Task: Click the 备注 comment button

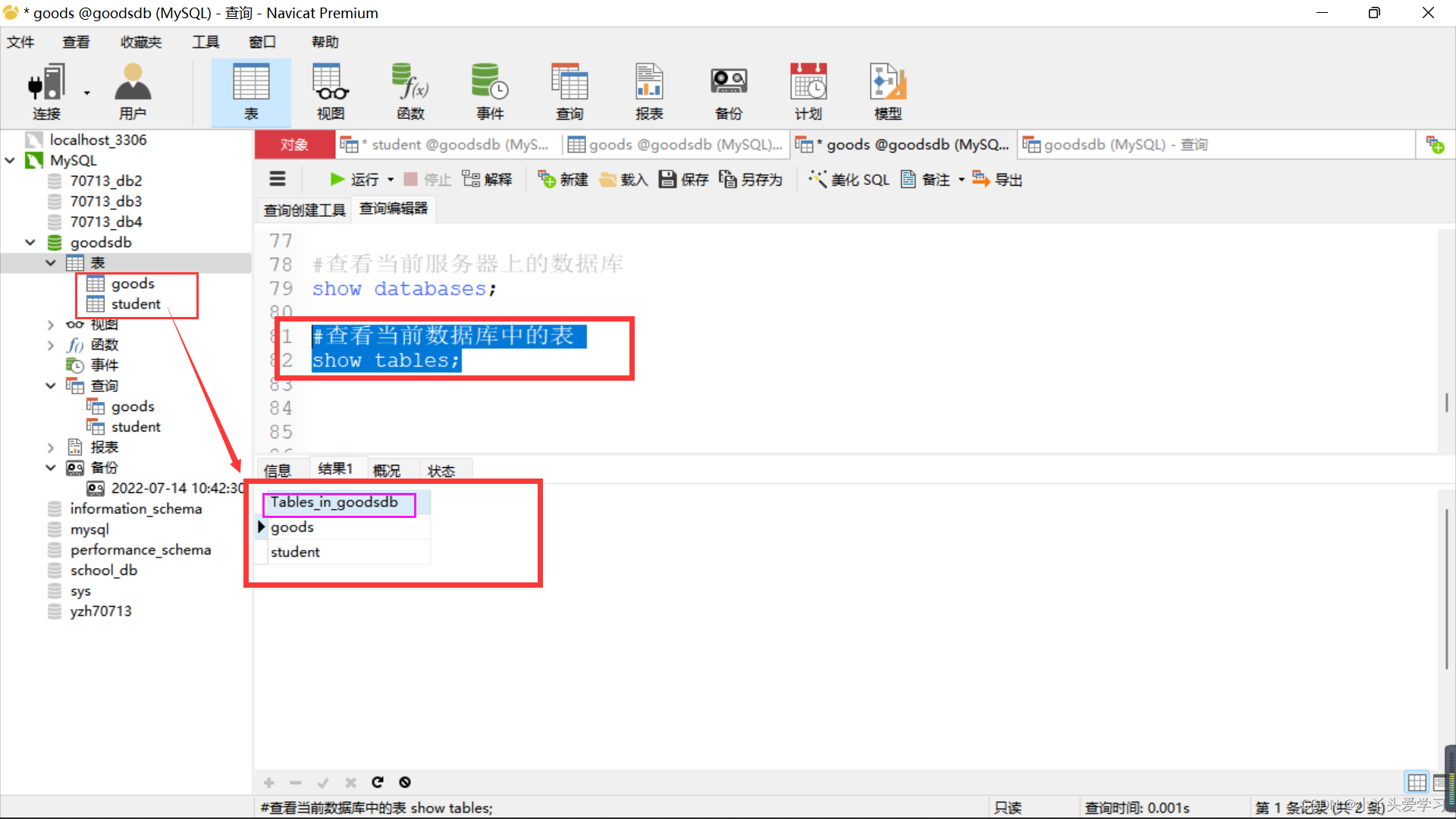Action: (925, 179)
